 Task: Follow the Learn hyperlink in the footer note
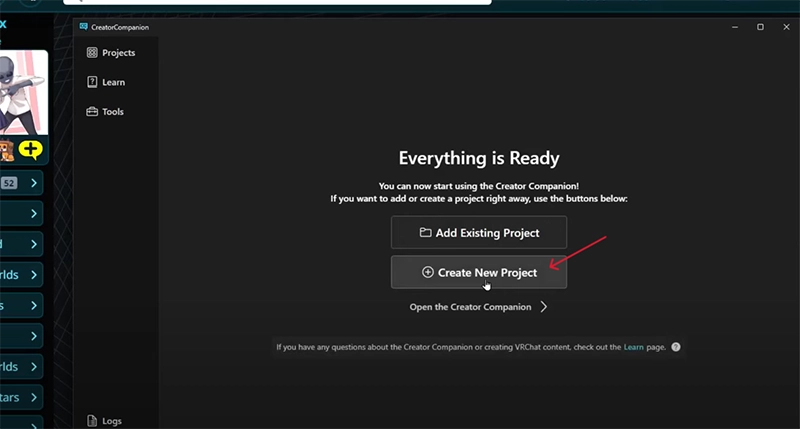[633, 347]
